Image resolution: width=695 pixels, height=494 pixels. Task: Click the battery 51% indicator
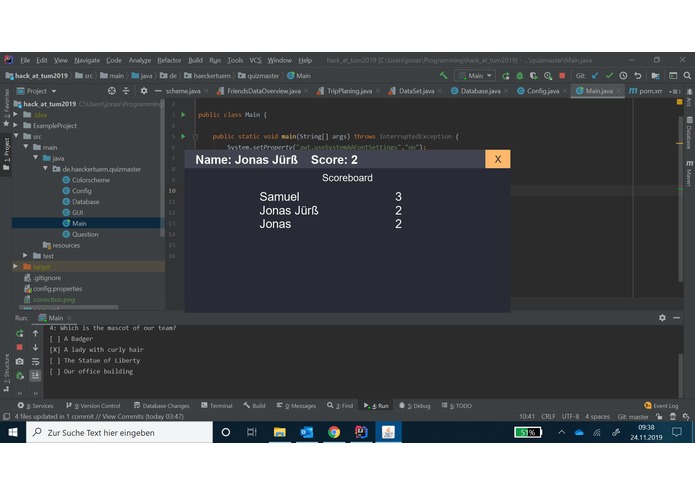point(527,432)
